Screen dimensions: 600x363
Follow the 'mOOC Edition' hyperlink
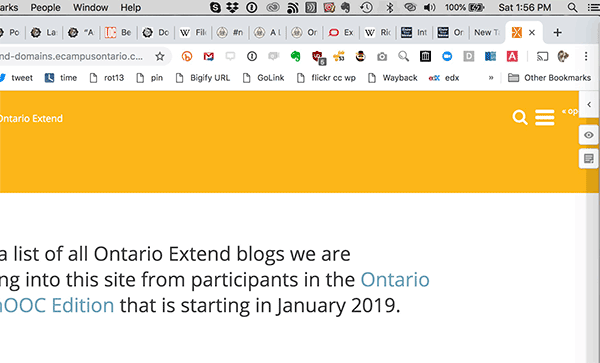(57, 306)
